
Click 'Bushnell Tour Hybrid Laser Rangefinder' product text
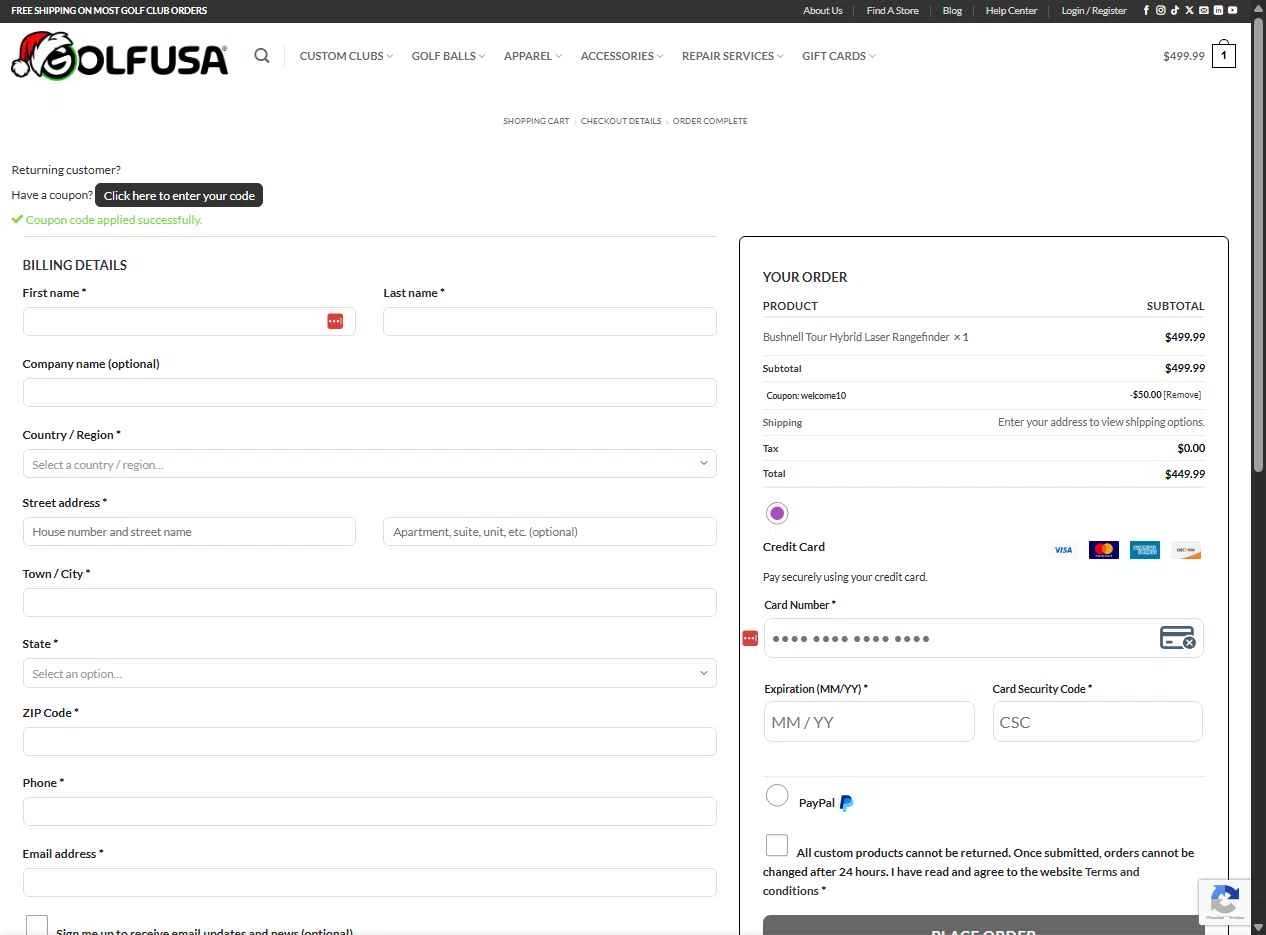pyautogui.click(x=856, y=337)
